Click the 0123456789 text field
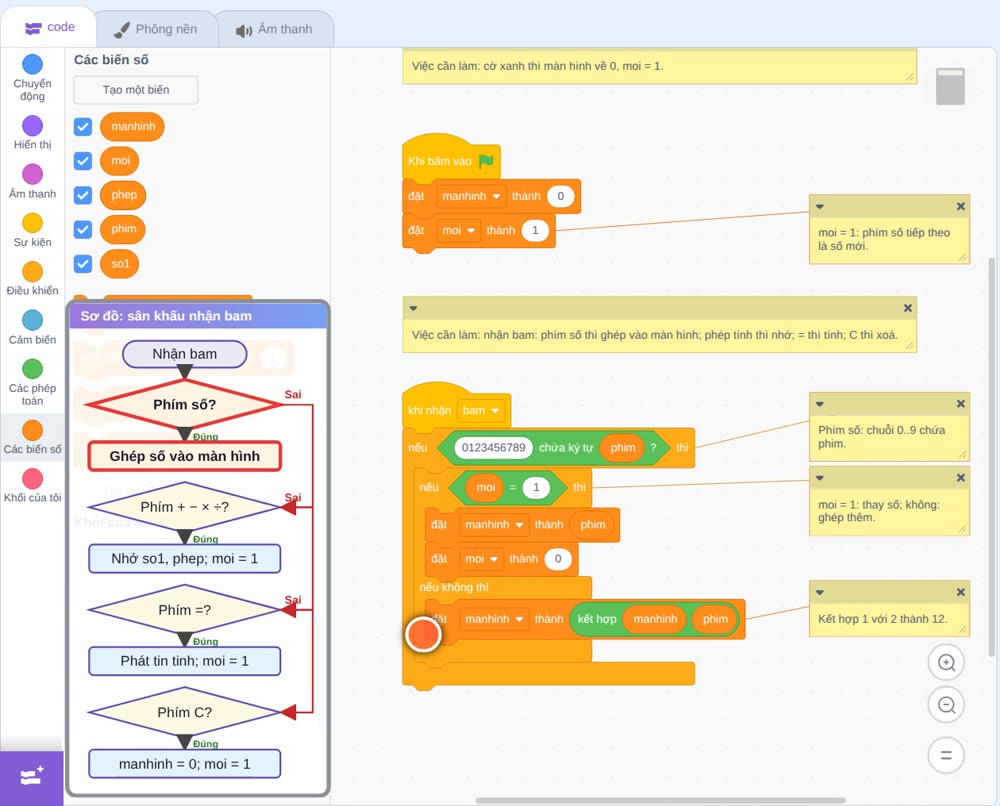The image size is (1000, 806). click(x=493, y=448)
